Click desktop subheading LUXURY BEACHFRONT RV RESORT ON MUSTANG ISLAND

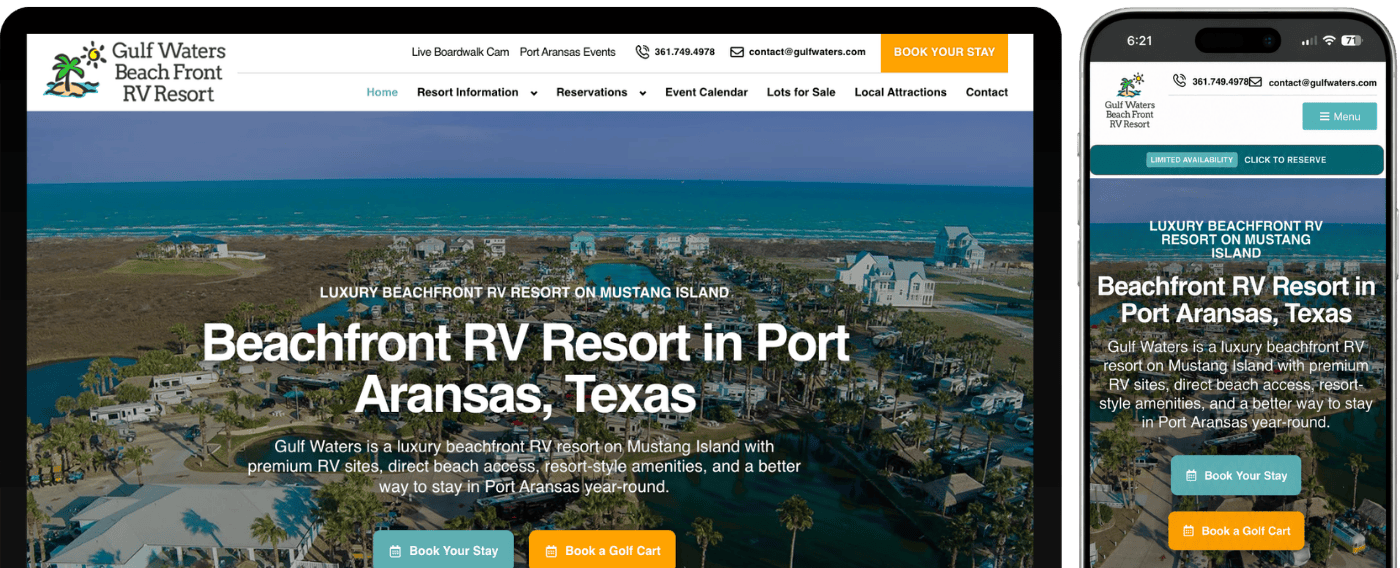(x=524, y=293)
